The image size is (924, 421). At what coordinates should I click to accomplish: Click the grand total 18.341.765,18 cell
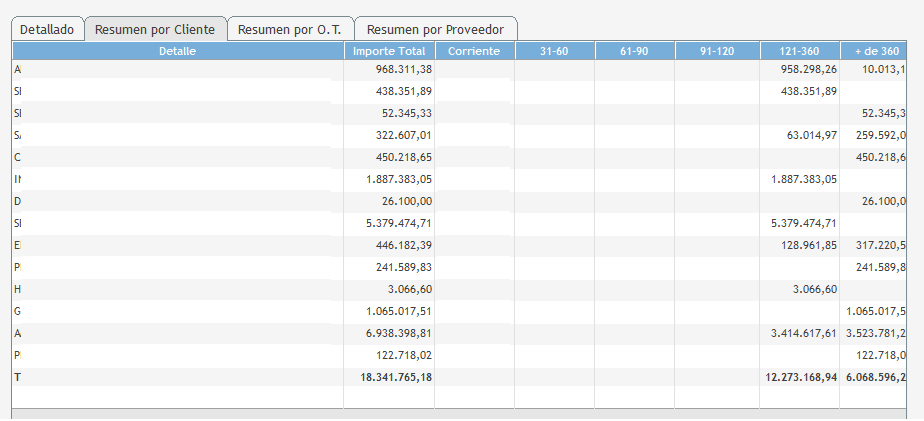click(x=391, y=377)
